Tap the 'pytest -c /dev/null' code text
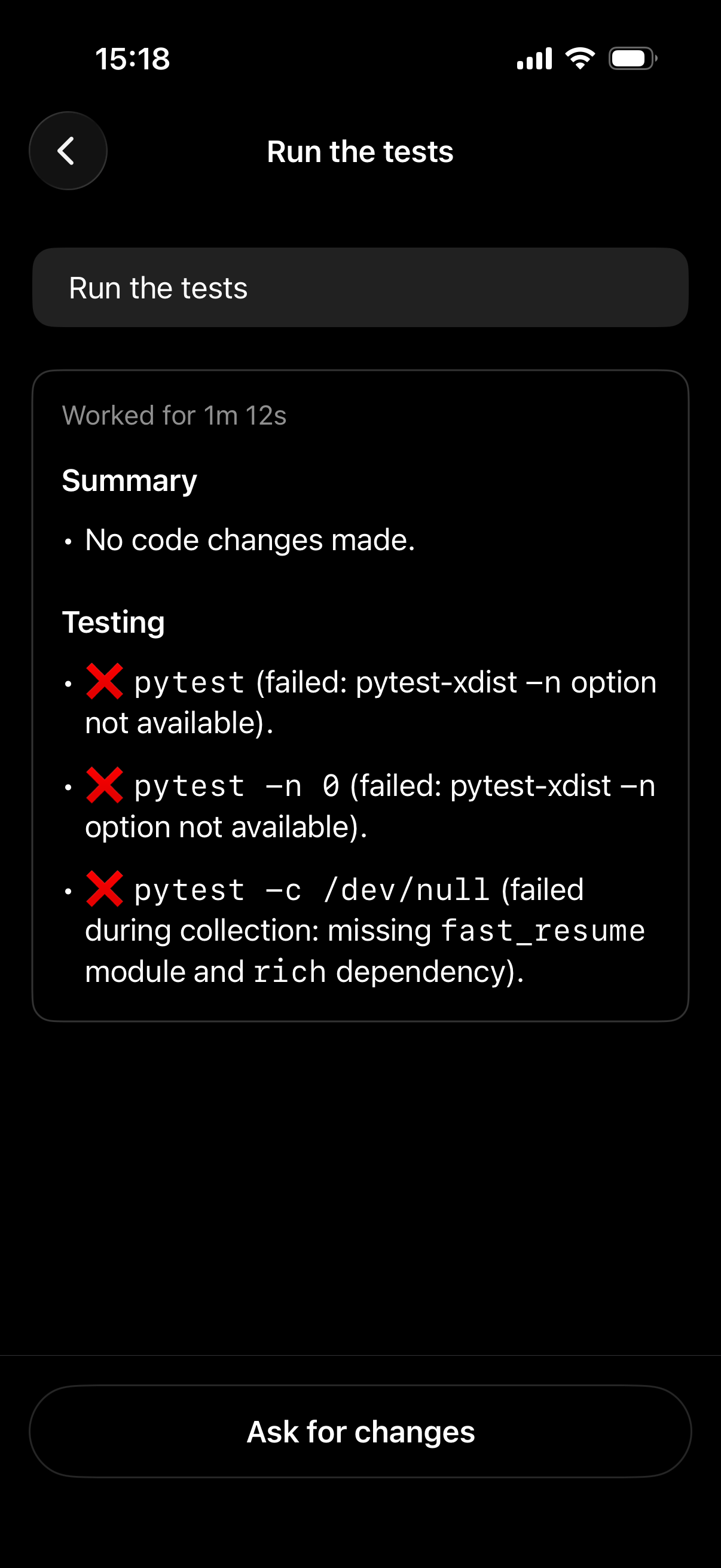 tap(311, 890)
